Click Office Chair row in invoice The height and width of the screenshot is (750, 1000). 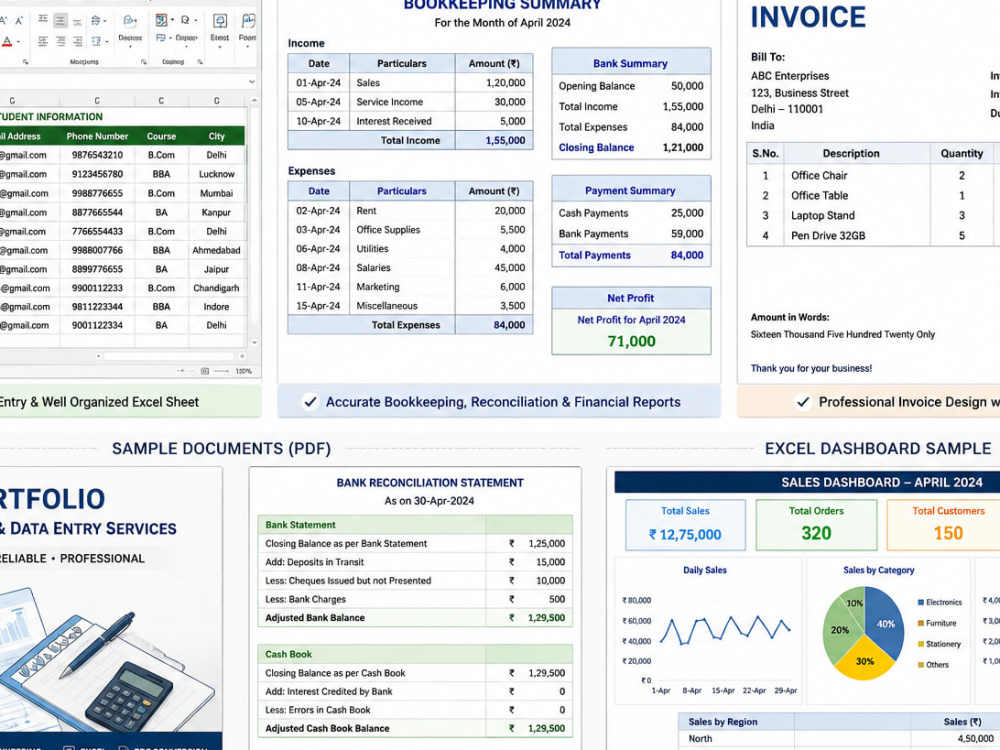[873, 175]
